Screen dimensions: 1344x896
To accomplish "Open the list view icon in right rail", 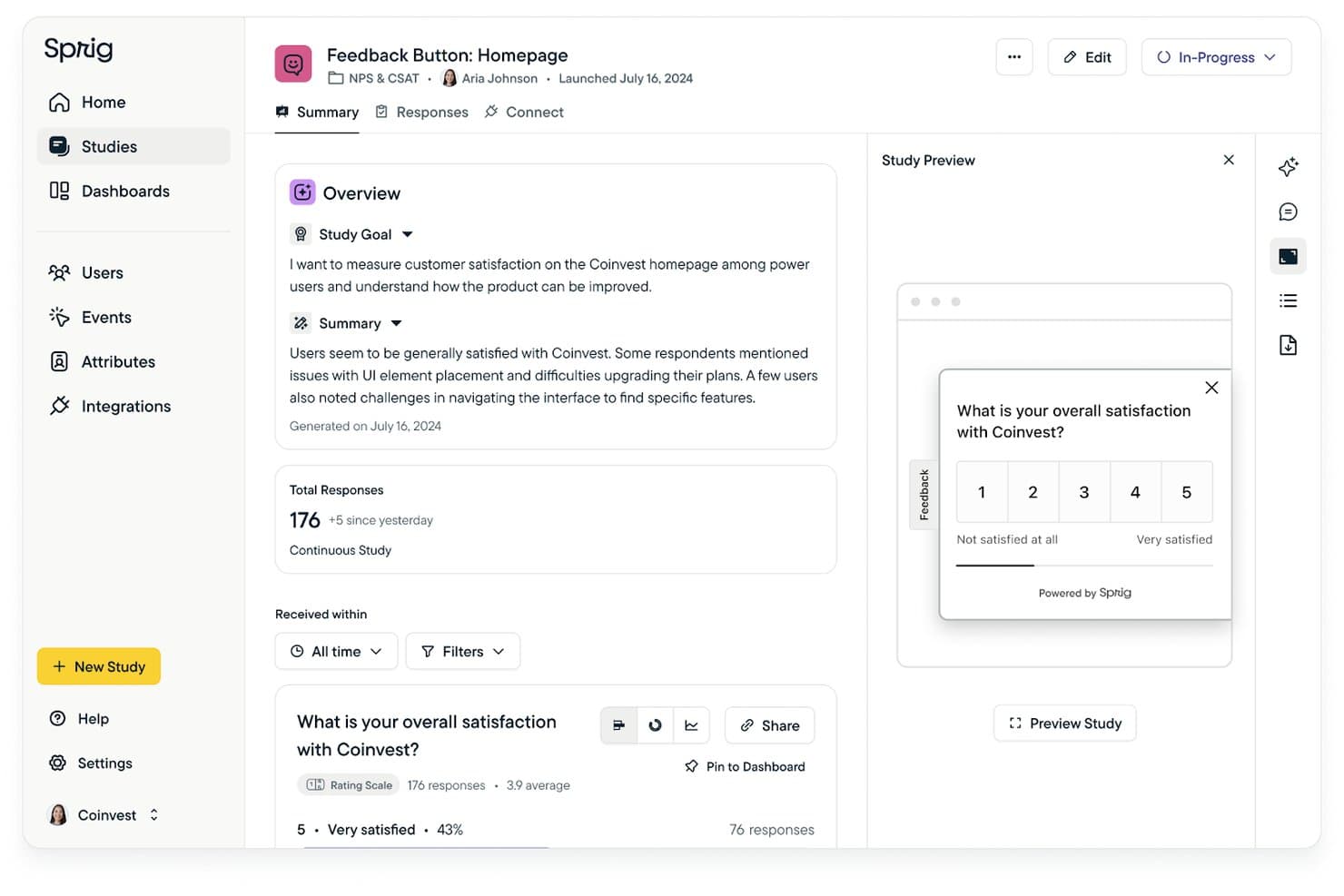I will click(1288, 300).
